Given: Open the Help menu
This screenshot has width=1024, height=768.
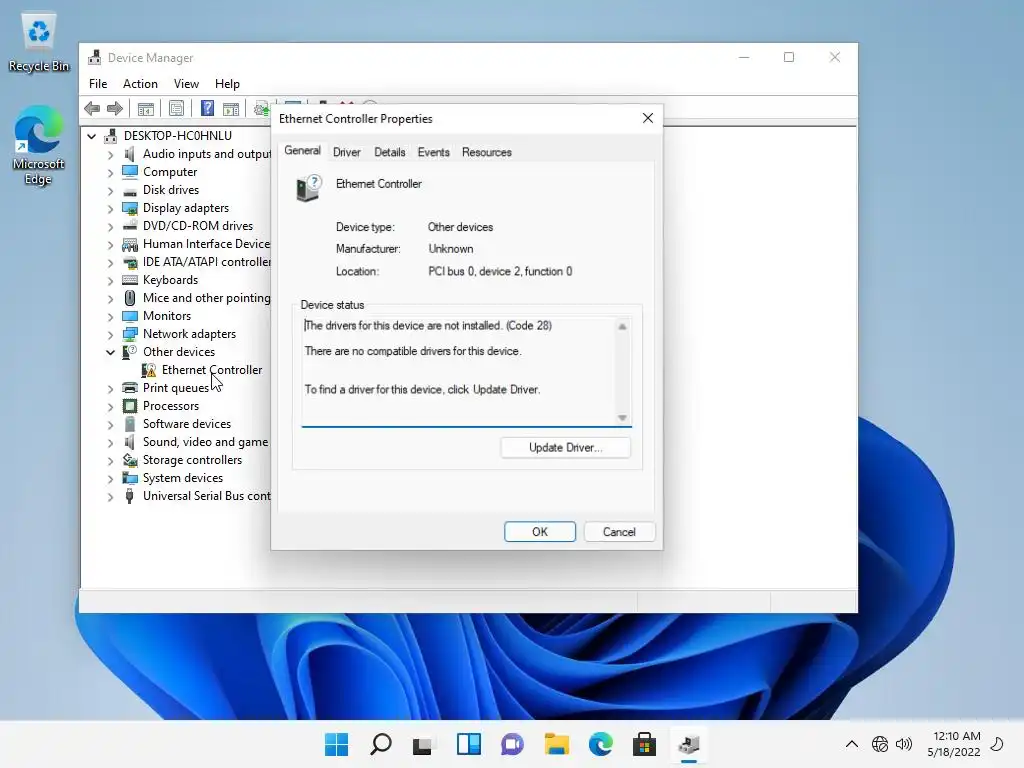Looking at the screenshot, I should point(227,84).
